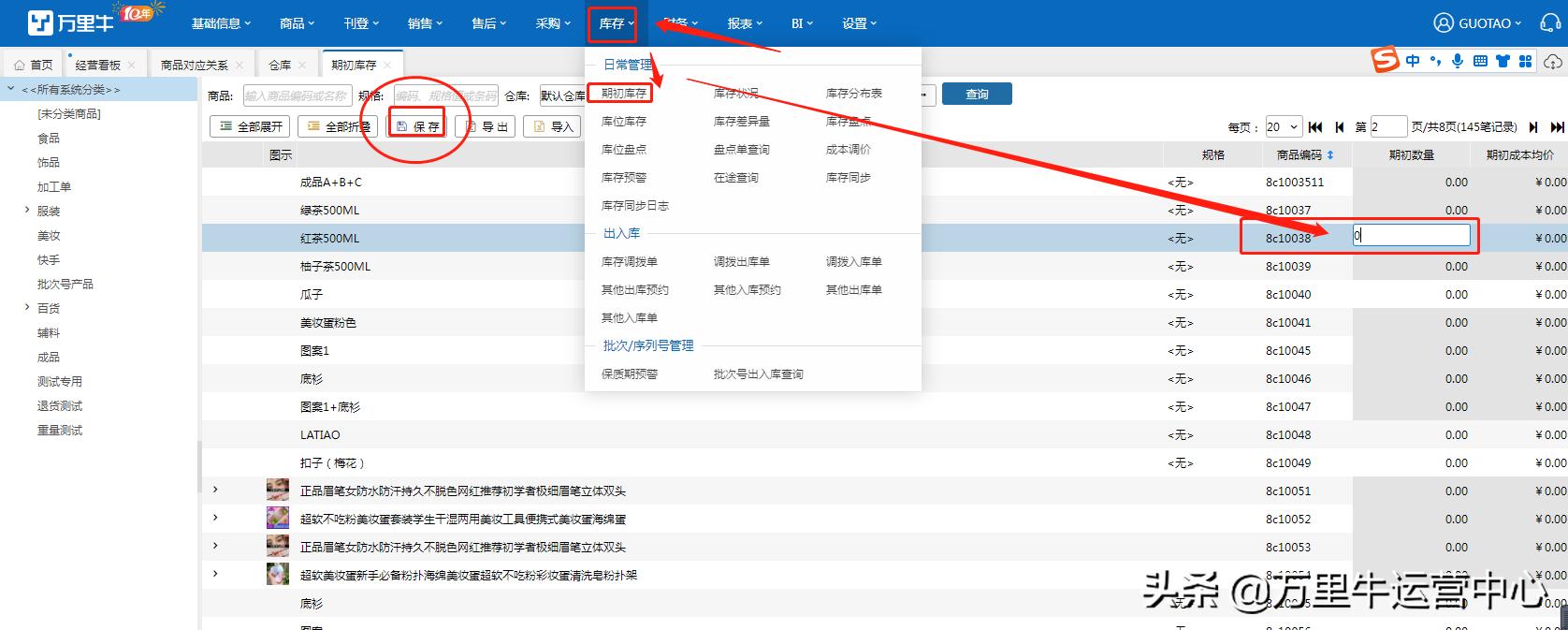Expand the 服装 category tree node

coord(26,211)
